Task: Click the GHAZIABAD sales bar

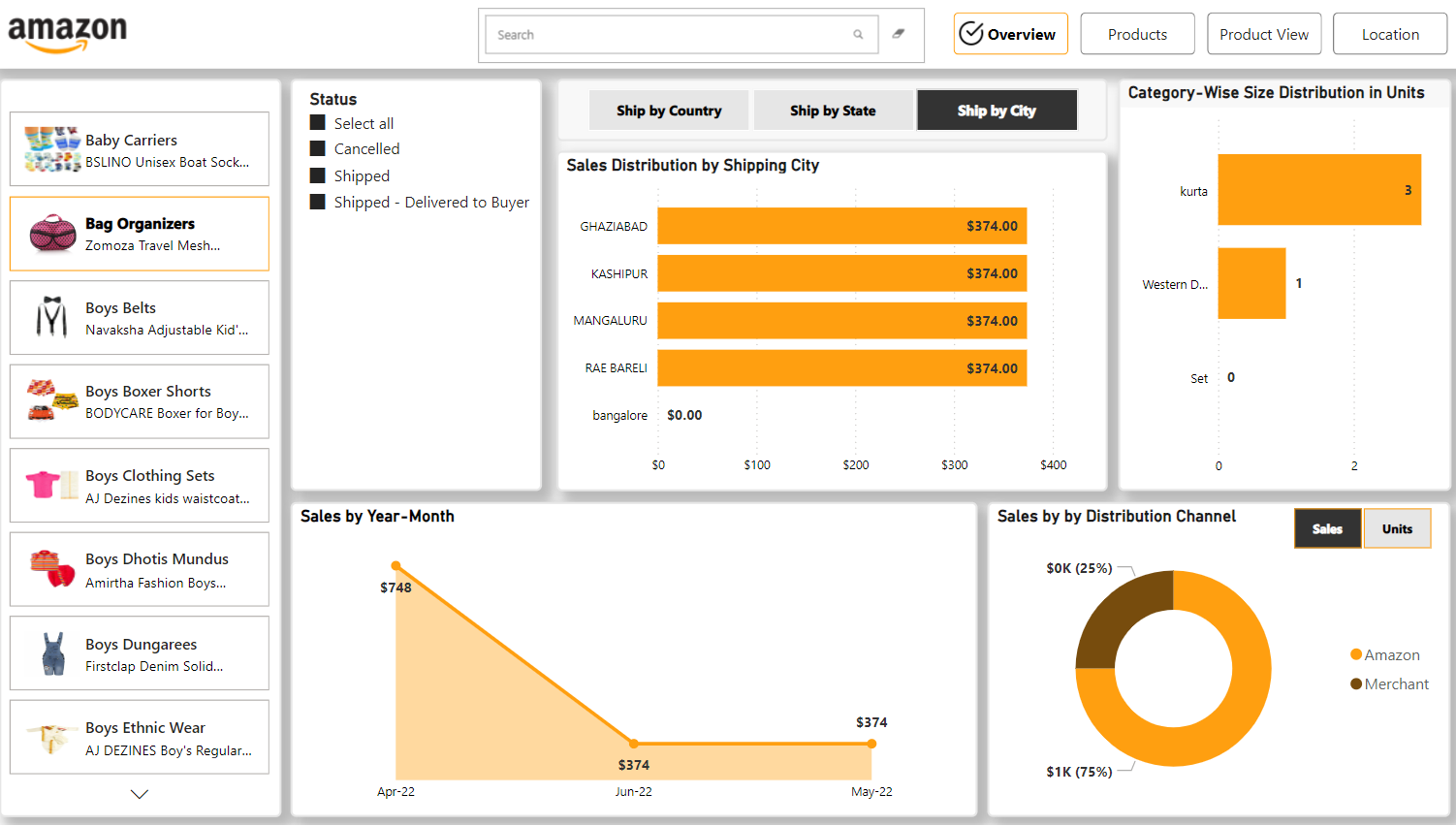Action: (x=842, y=226)
